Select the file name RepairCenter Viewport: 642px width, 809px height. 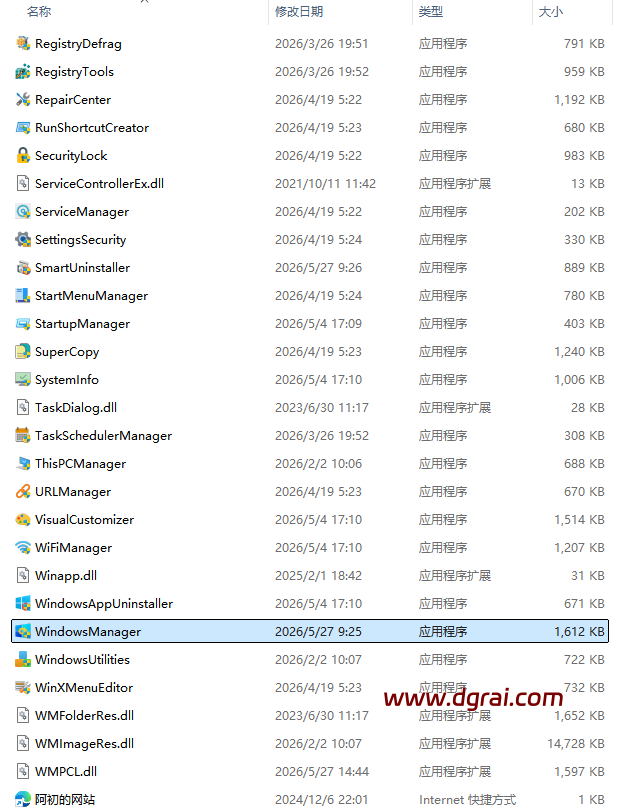[73, 100]
